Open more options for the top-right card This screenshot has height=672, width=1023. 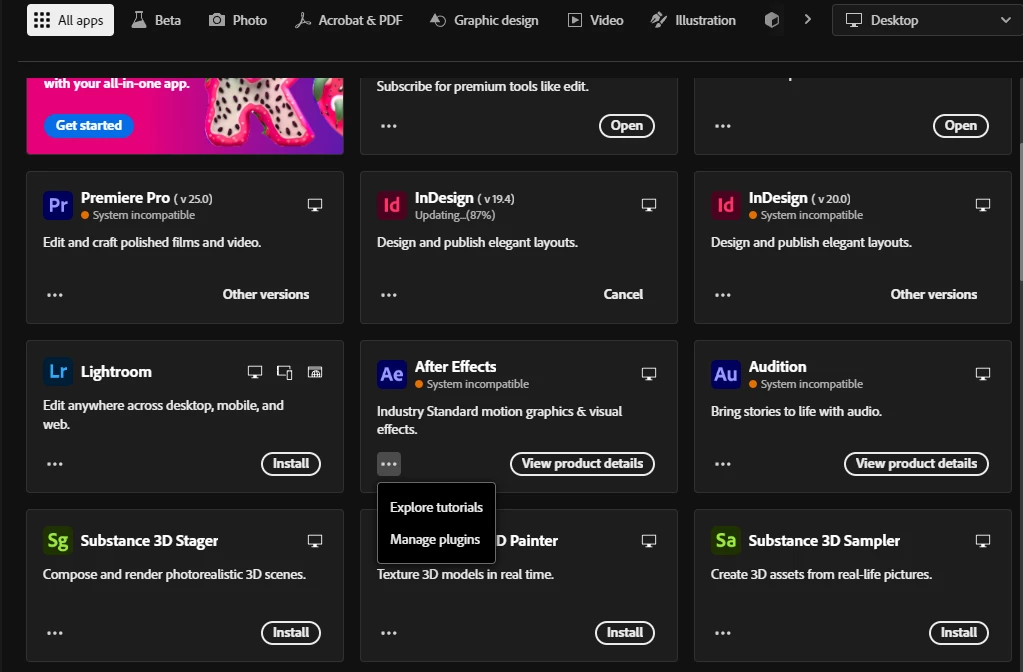723,126
